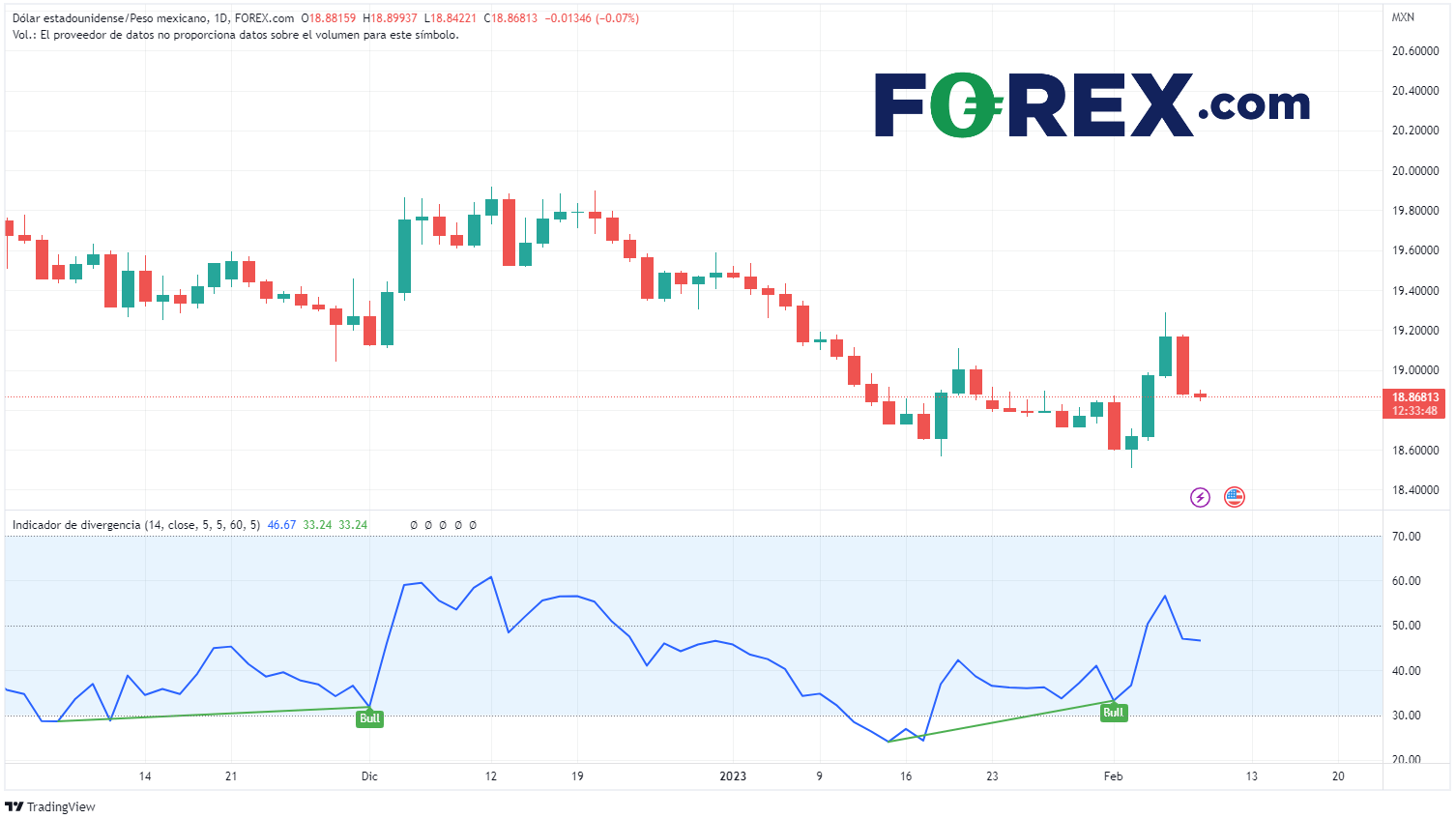Click the 20.00000 price axis label
Viewport: 1456px width, 819px height.
[x=1415, y=171]
